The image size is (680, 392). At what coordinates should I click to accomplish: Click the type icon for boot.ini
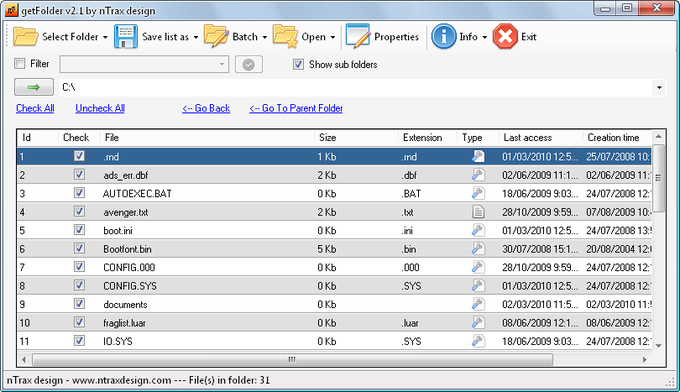(x=478, y=230)
